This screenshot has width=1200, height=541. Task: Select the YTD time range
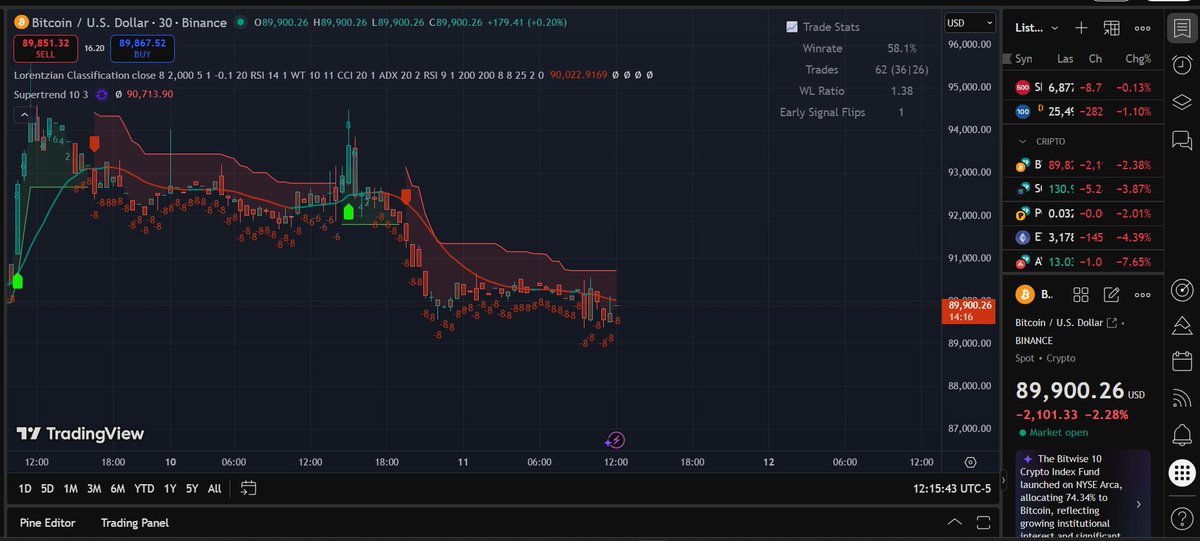click(x=144, y=489)
